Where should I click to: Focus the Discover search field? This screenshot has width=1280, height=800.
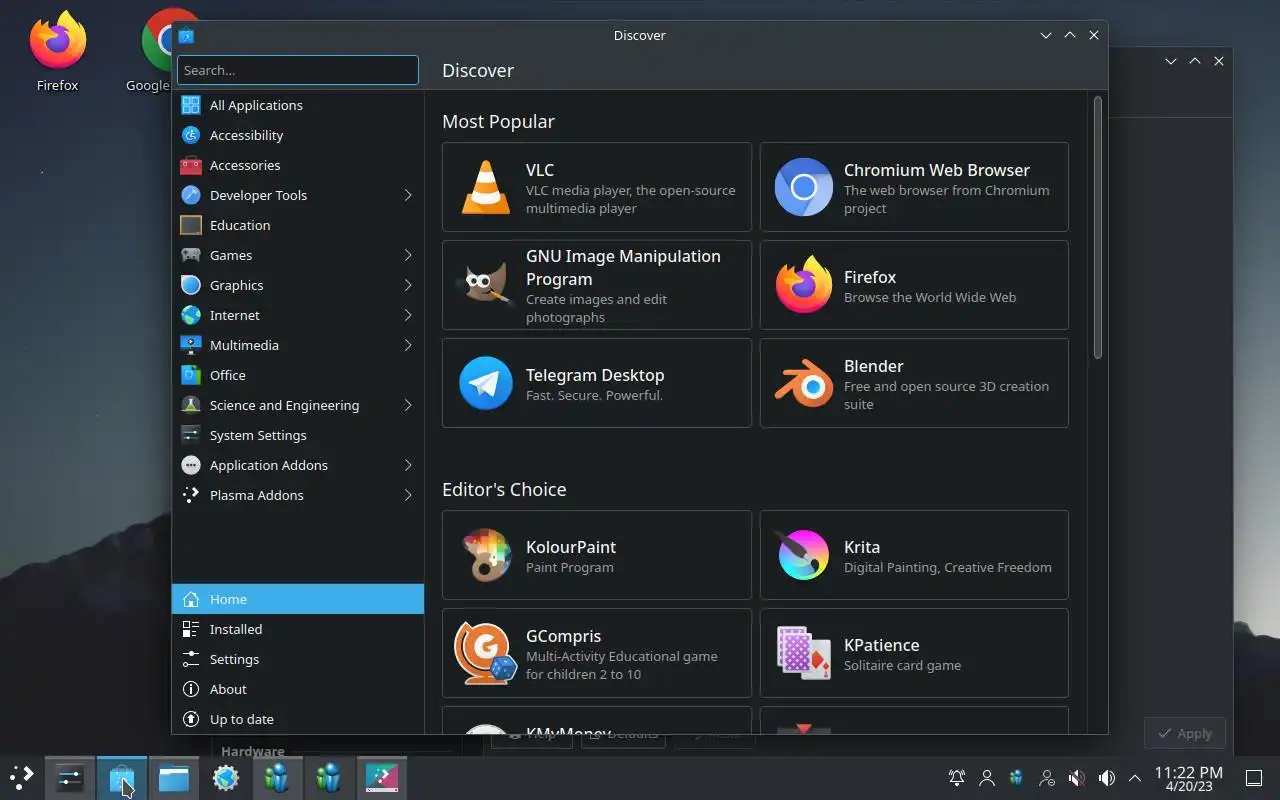pos(298,70)
